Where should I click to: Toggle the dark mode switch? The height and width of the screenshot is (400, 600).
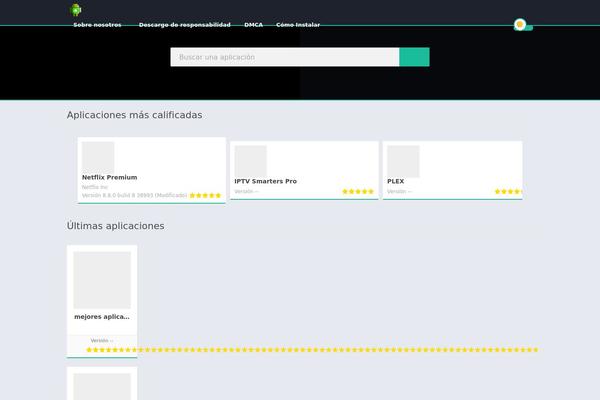523,25
